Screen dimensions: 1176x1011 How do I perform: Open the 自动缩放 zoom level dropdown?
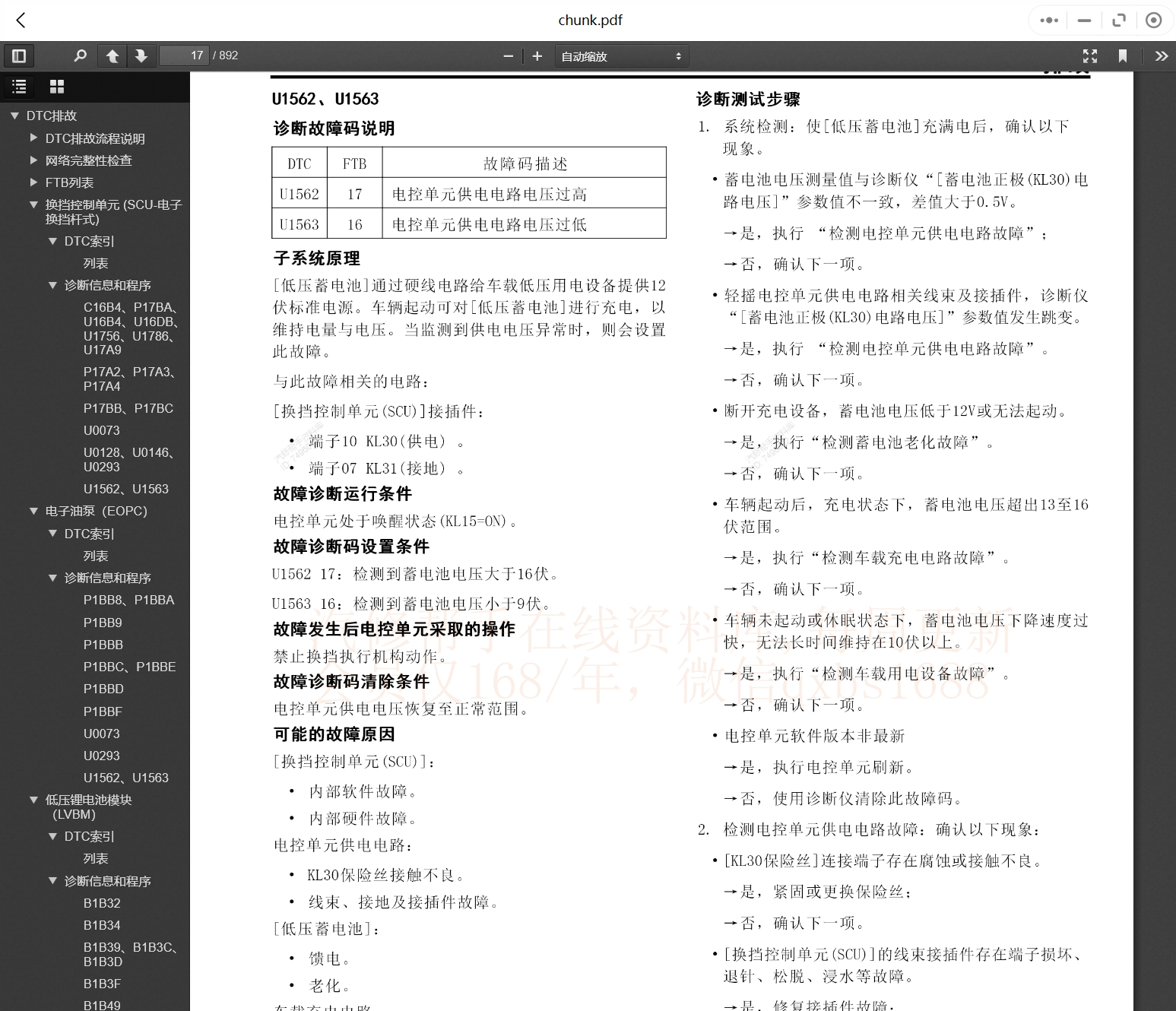click(x=621, y=55)
